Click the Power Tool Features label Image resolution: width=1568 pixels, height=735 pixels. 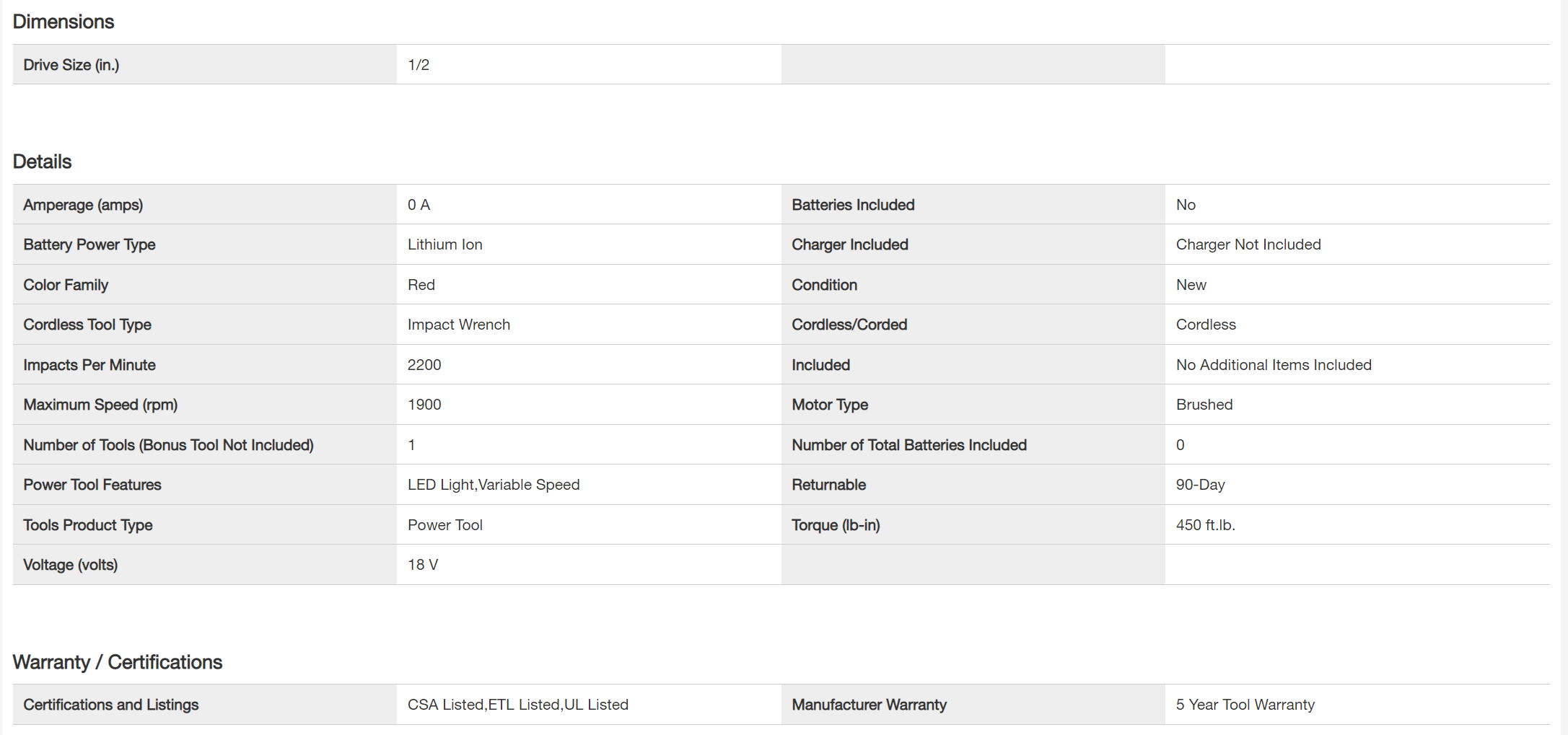(x=92, y=485)
